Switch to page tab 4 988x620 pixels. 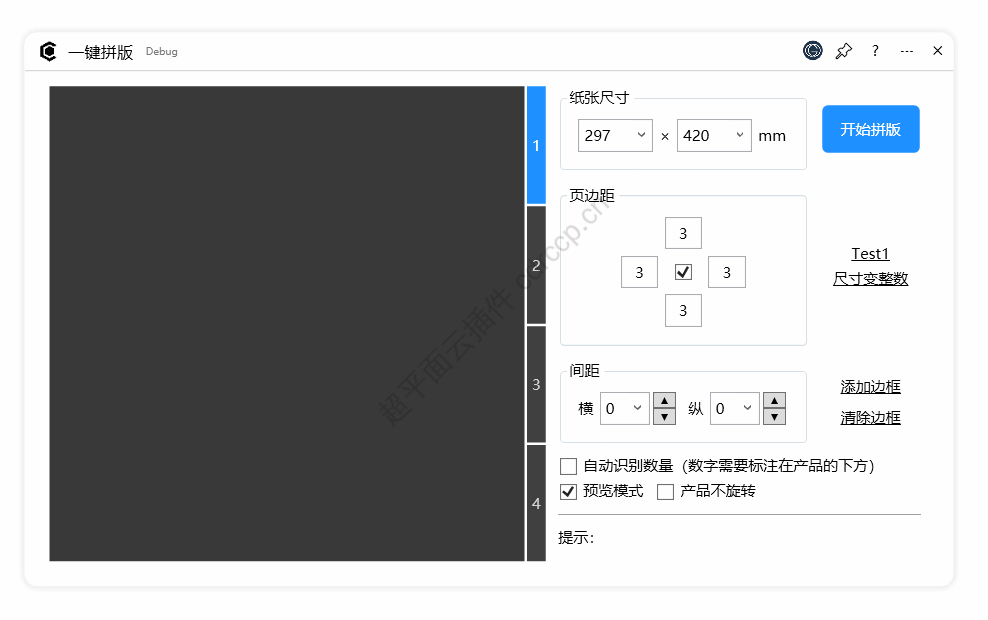536,503
